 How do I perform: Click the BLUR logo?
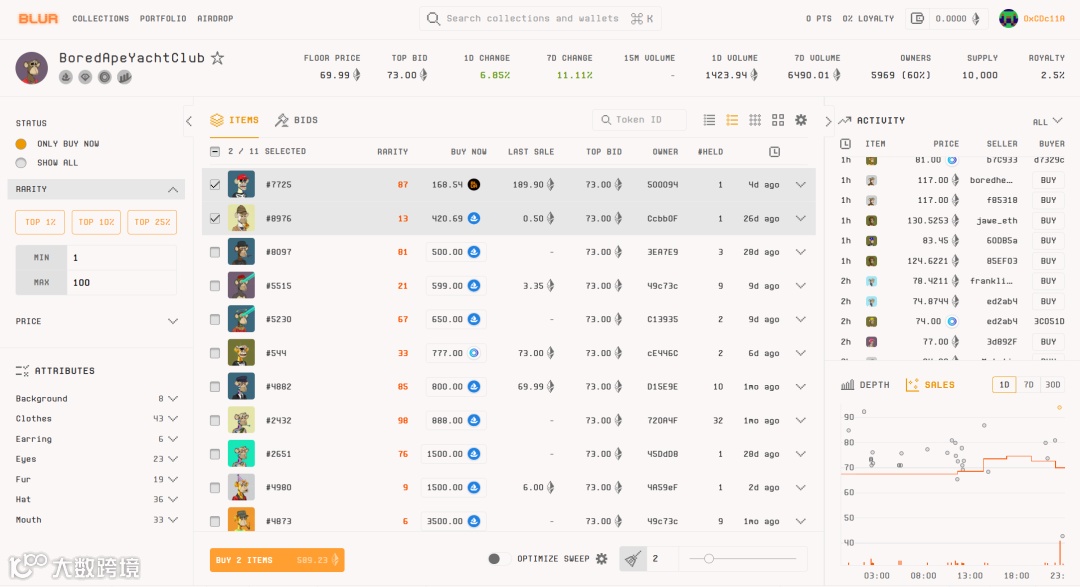pyautogui.click(x=38, y=19)
